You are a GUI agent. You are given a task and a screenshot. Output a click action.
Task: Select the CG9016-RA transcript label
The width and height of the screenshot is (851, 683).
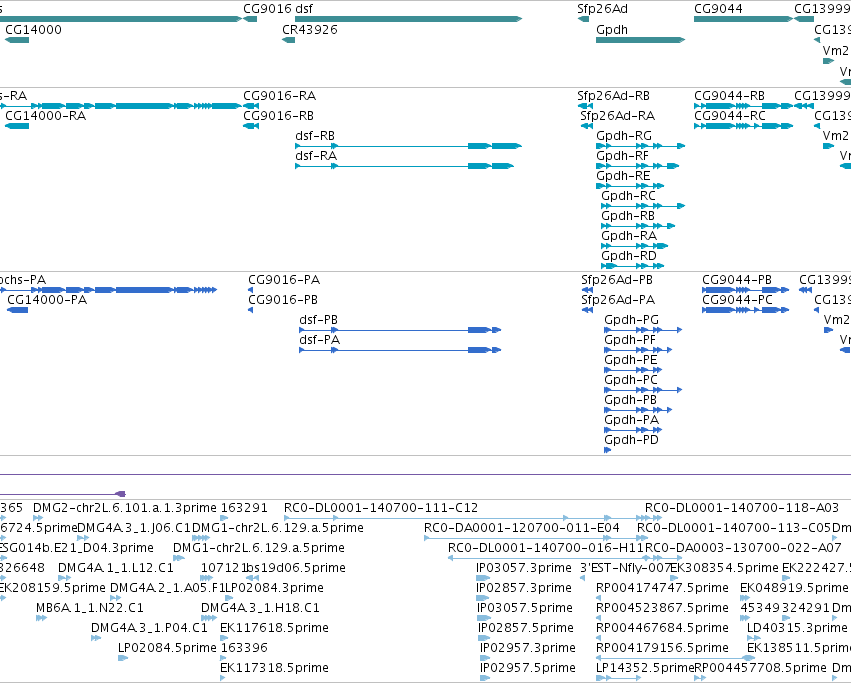280,96
